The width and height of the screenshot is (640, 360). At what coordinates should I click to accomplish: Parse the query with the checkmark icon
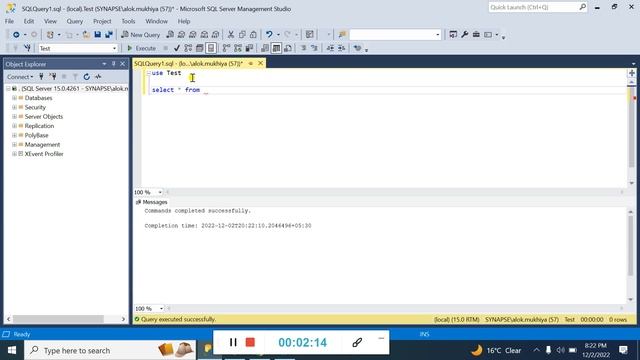(177, 48)
